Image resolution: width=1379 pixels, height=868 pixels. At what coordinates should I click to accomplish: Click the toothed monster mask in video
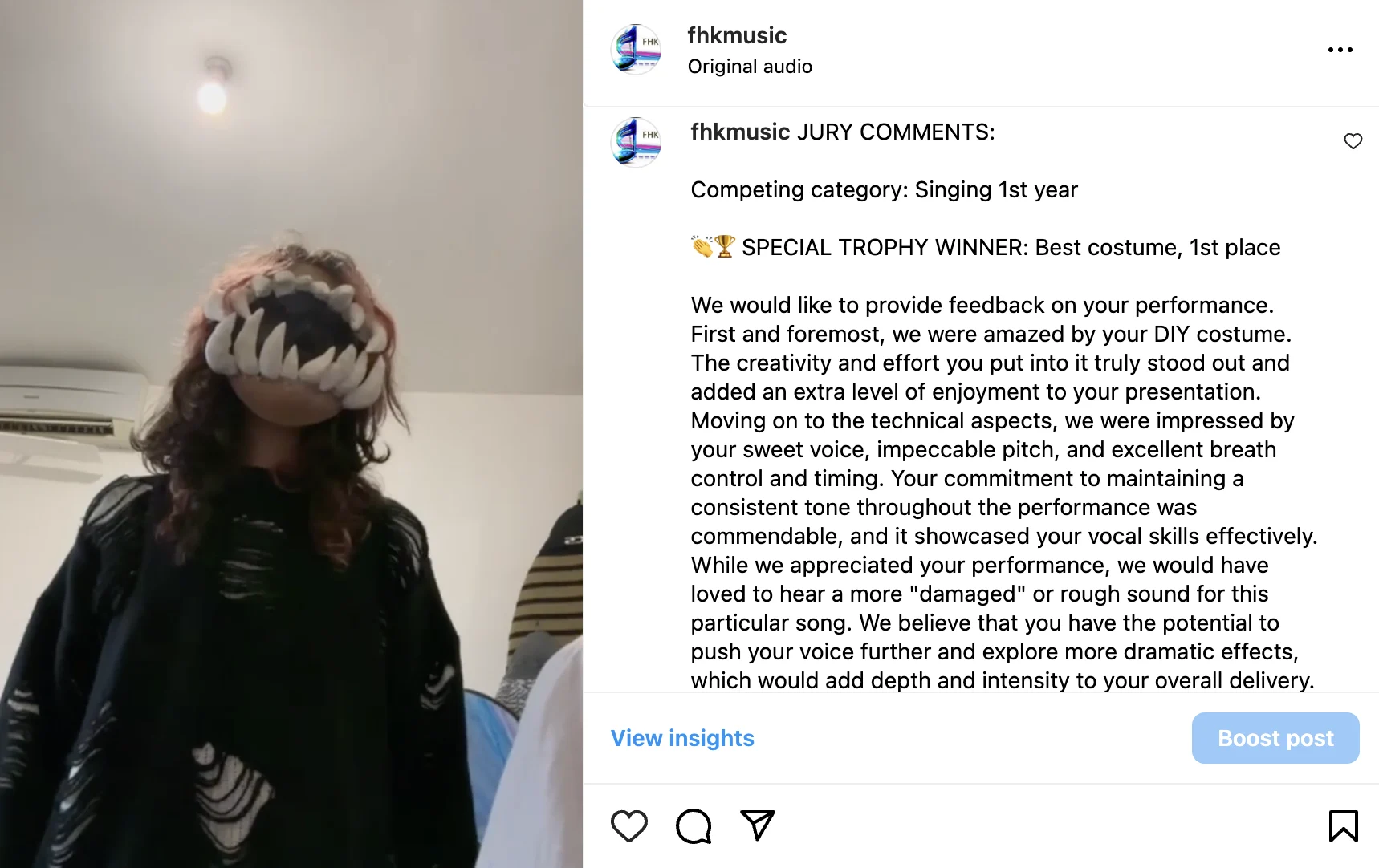tap(297, 335)
